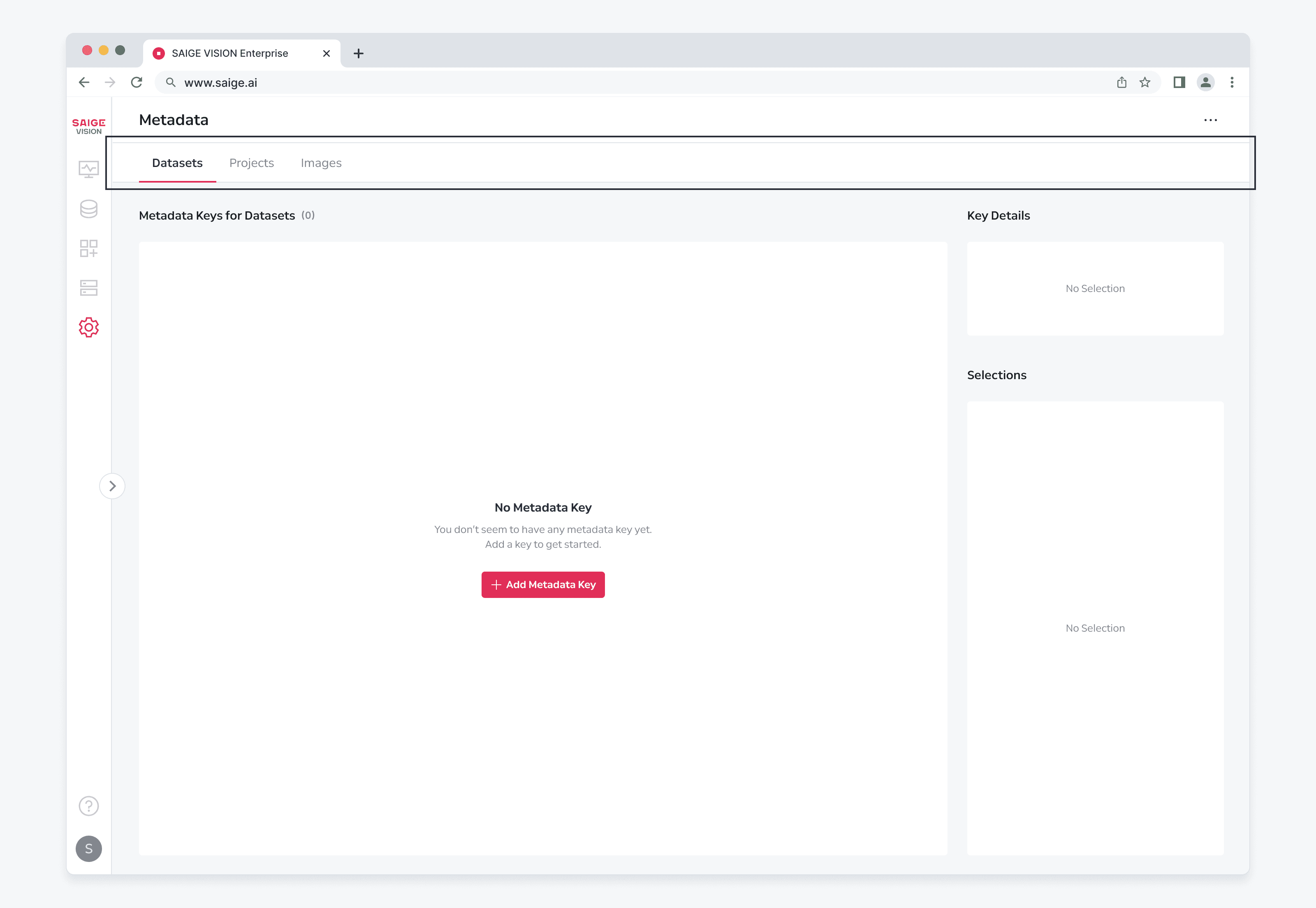Share the page using the share icon

tap(1121, 83)
